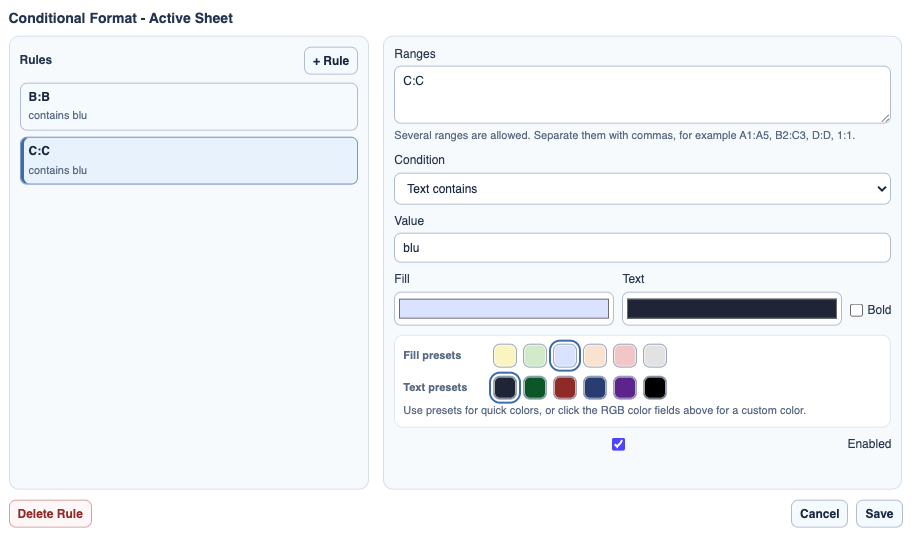The image size is (912, 537).
Task: Choose the yellow fill preset
Action: 504,355
